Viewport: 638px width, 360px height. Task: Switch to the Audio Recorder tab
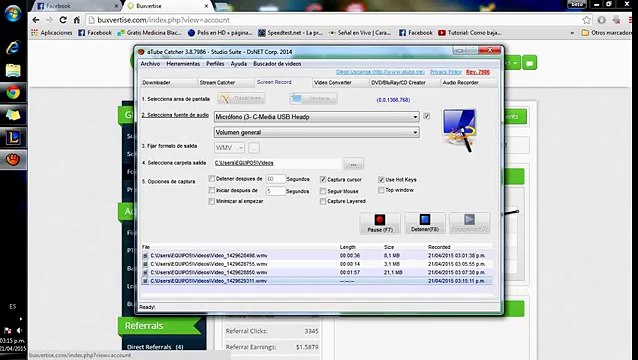click(469, 83)
